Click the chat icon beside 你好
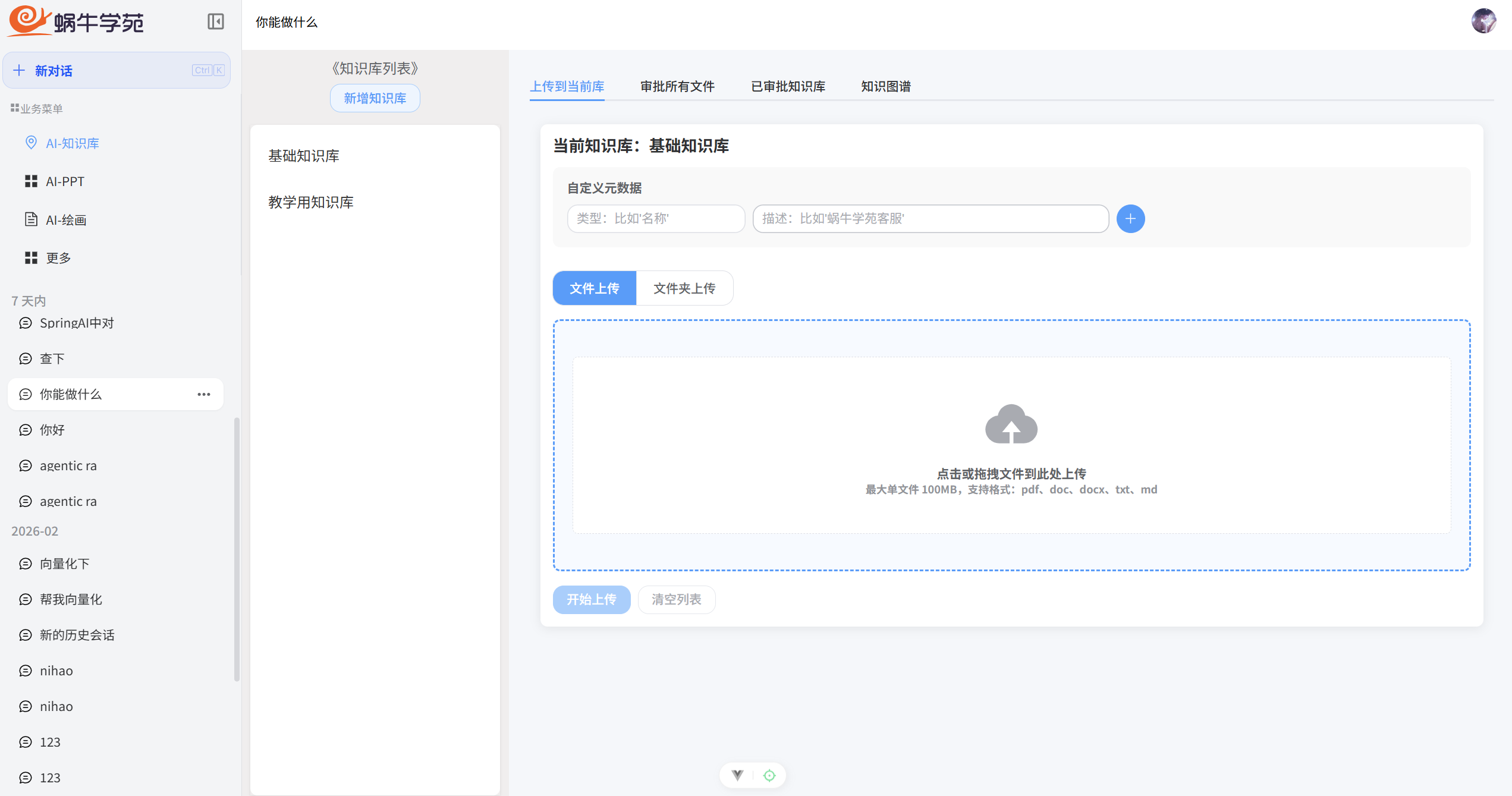This screenshot has height=796, width=1512. tap(26, 430)
